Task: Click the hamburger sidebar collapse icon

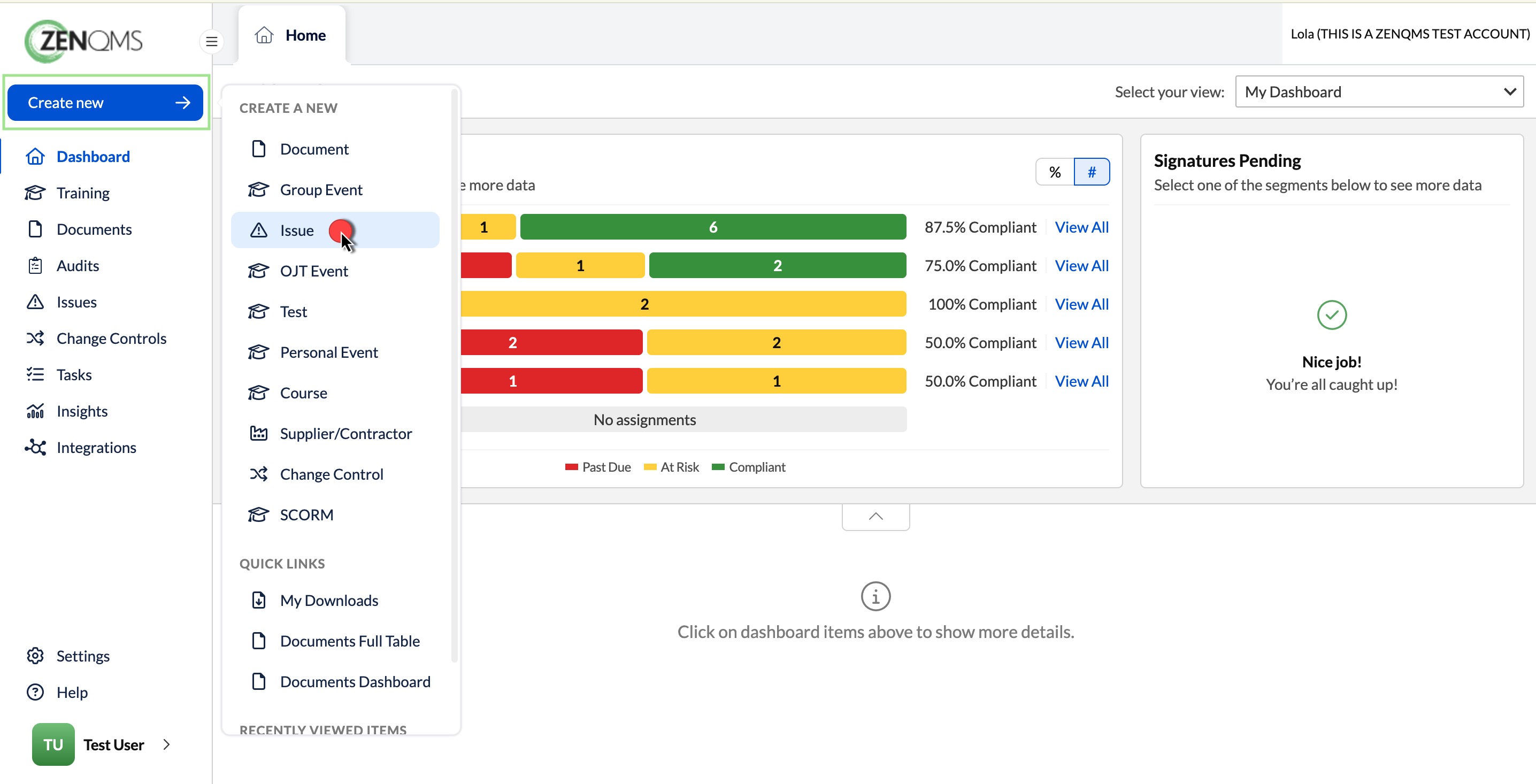Action: pos(211,41)
